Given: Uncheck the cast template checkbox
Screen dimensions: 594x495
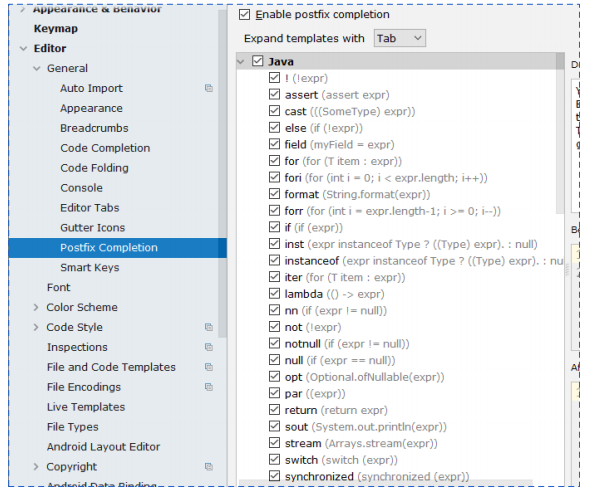Looking at the screenshot, I should click(274, 111).
